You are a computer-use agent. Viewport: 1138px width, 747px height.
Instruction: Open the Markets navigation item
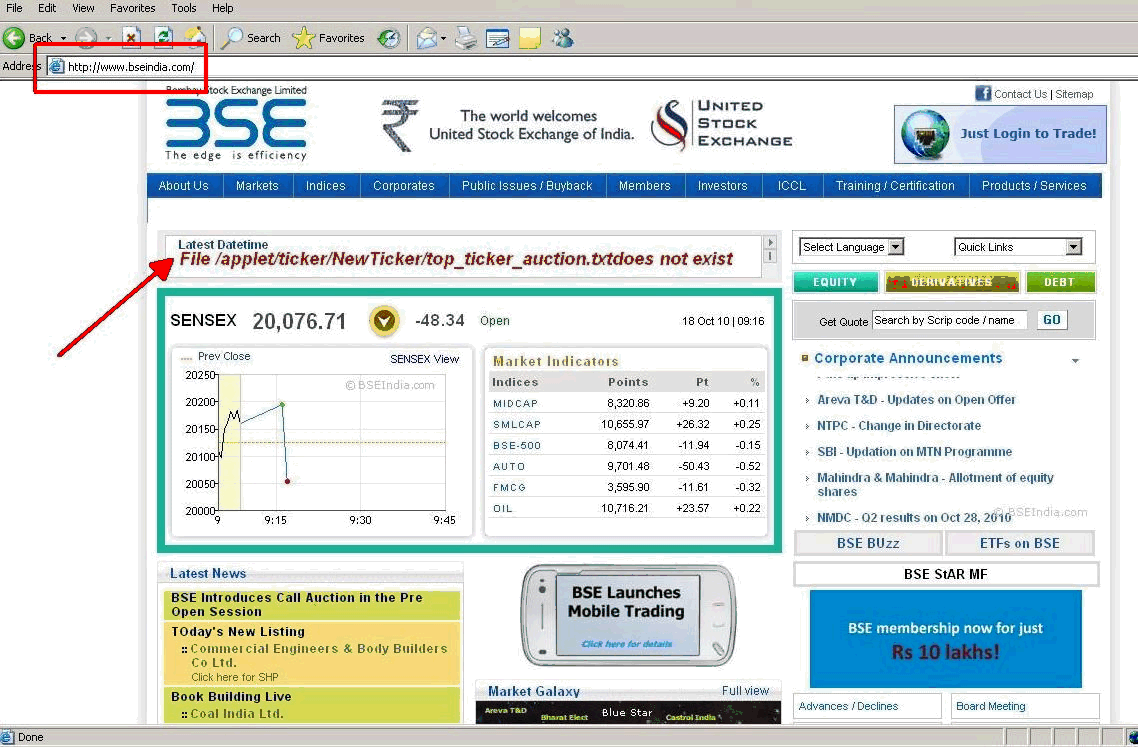pos(257,186)
